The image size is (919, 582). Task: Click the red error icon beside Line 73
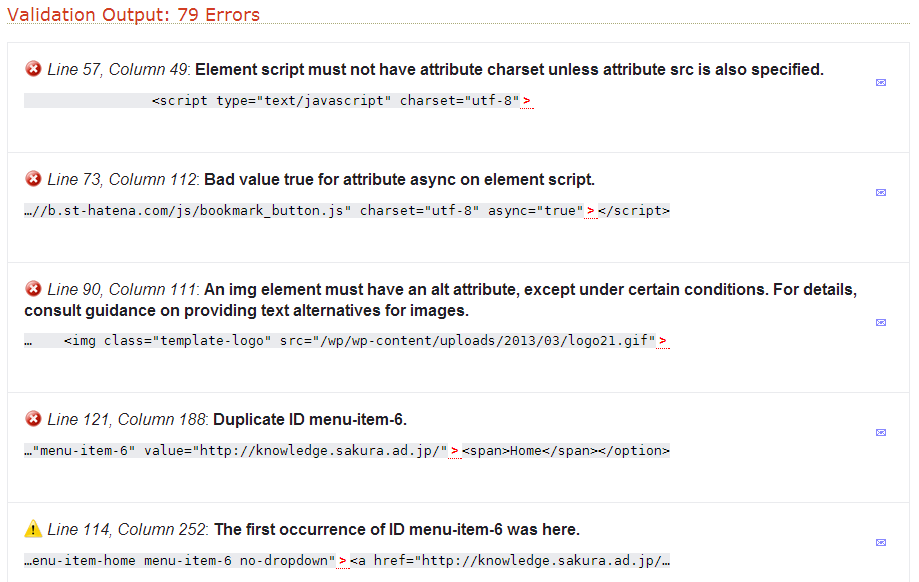click(33, 179)
